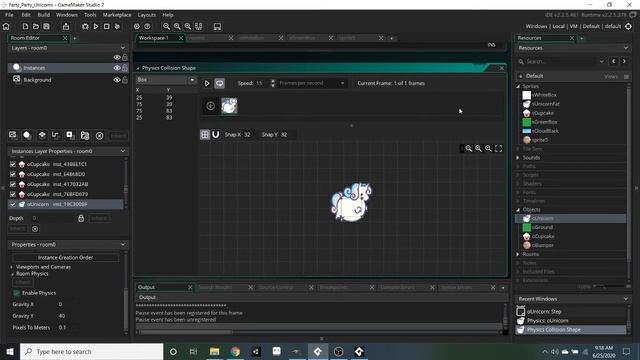
Task: Collapse the Layers - room0 section
Action: point(123,48)
